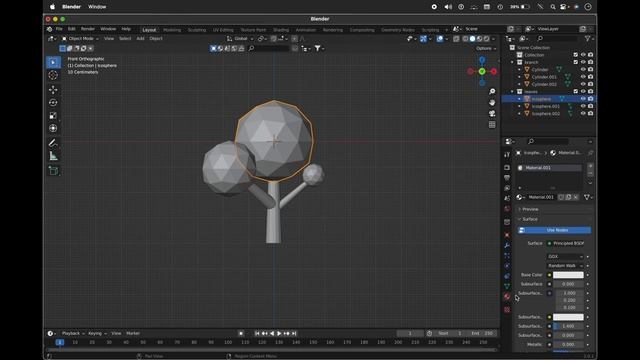Open the File menu

coord(59,29)
